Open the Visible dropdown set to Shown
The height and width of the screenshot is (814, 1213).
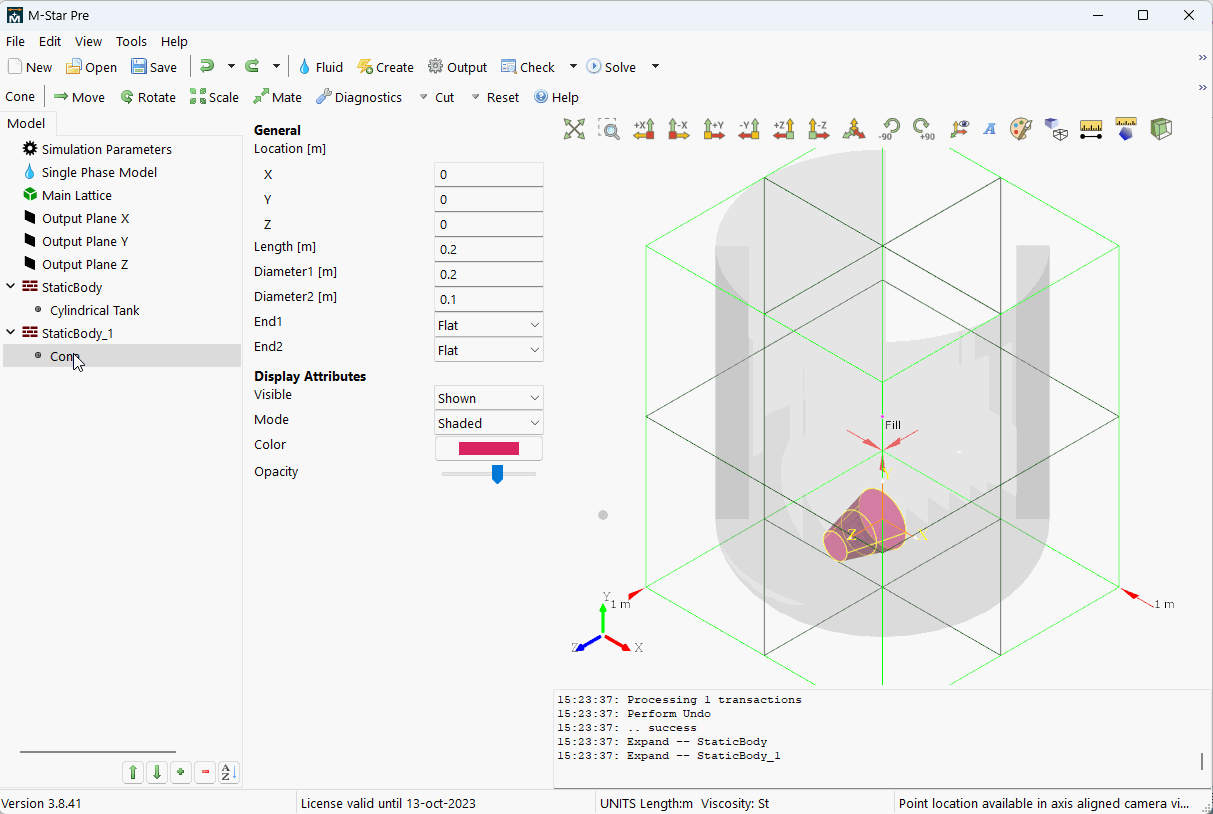coord(489,398)
